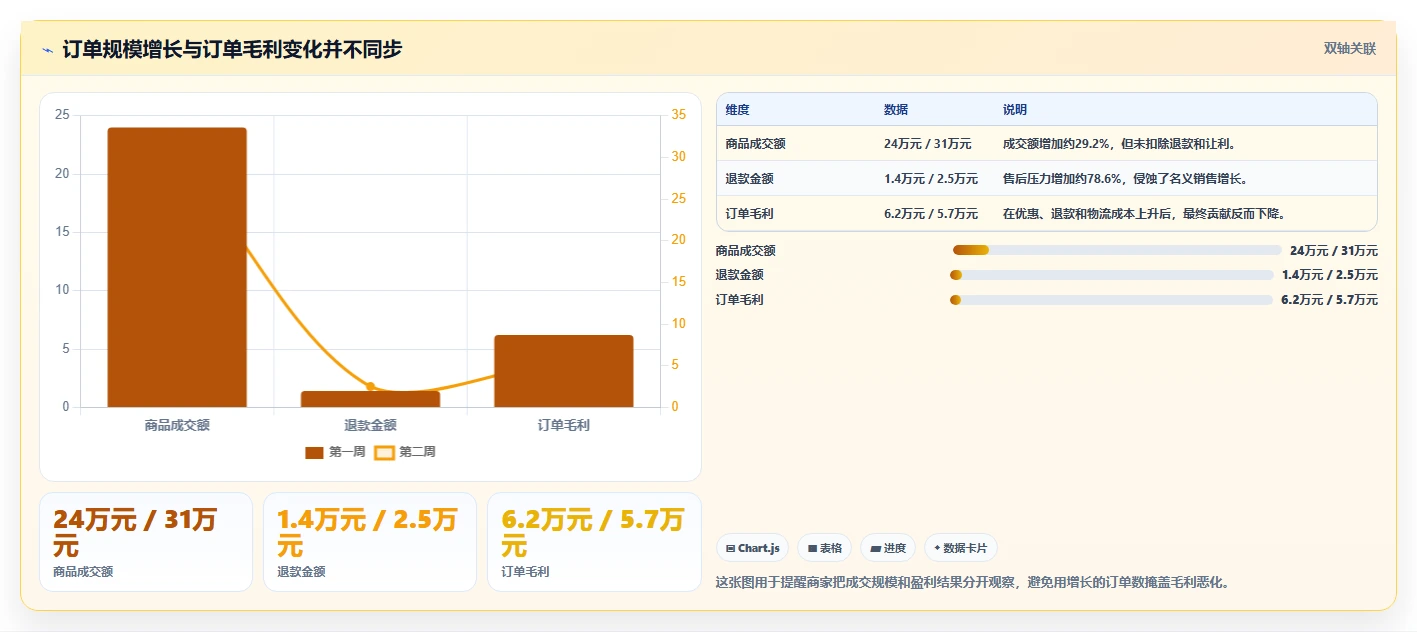Viewport: 1417px width, 632px height.
Task: Click left axis value 25
Action: click(62, 115)
